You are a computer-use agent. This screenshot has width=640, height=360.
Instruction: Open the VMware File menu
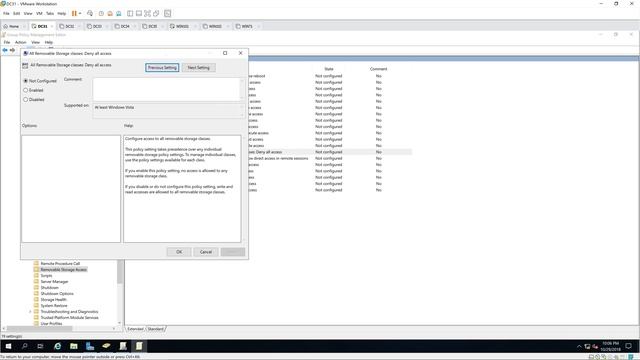click(6, 13)
